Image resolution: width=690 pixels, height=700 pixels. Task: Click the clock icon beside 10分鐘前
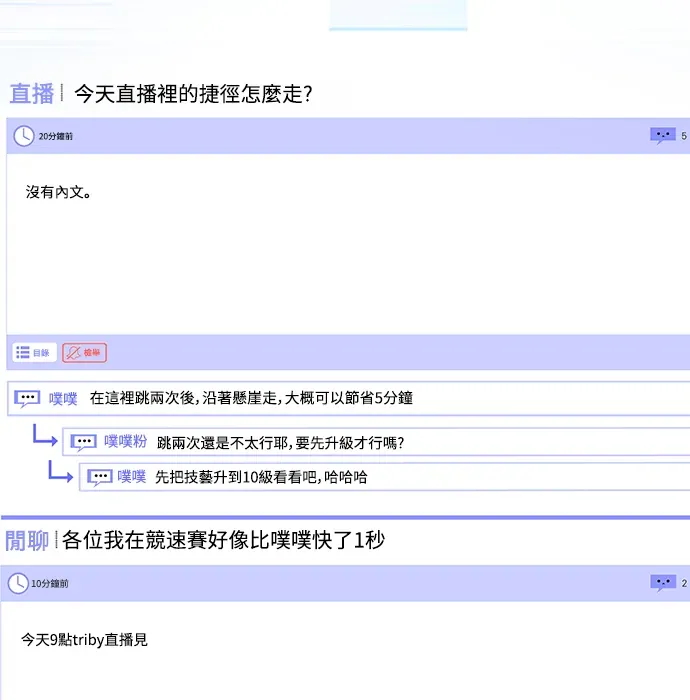tap(17, 583)
